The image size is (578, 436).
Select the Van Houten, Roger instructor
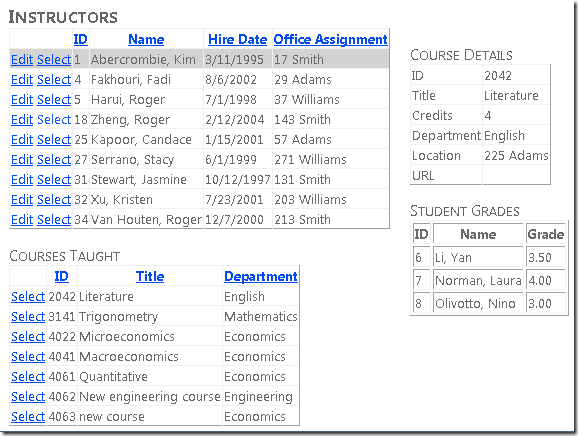(54, 220)
